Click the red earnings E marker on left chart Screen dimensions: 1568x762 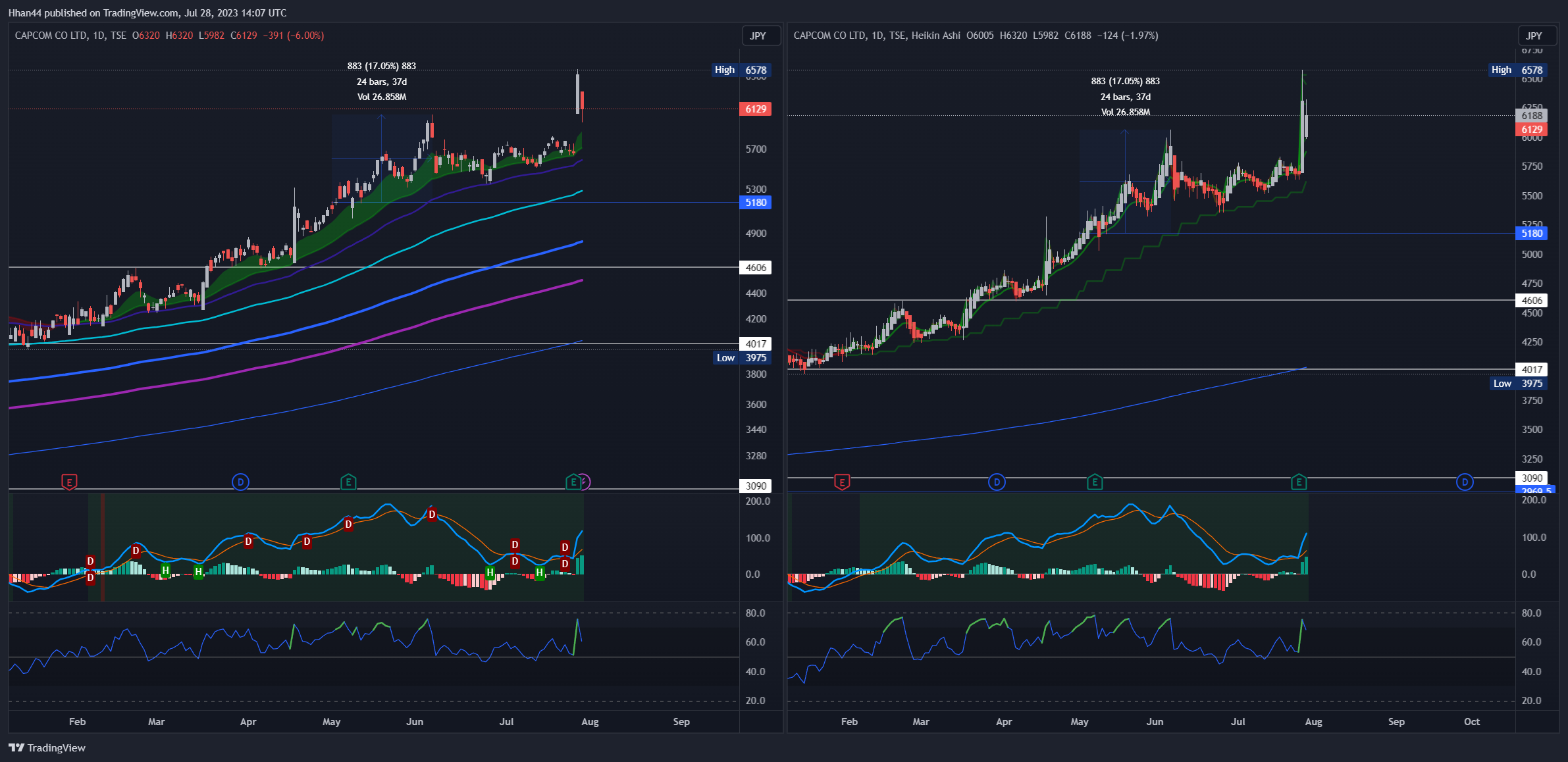[x=69, y=482]
